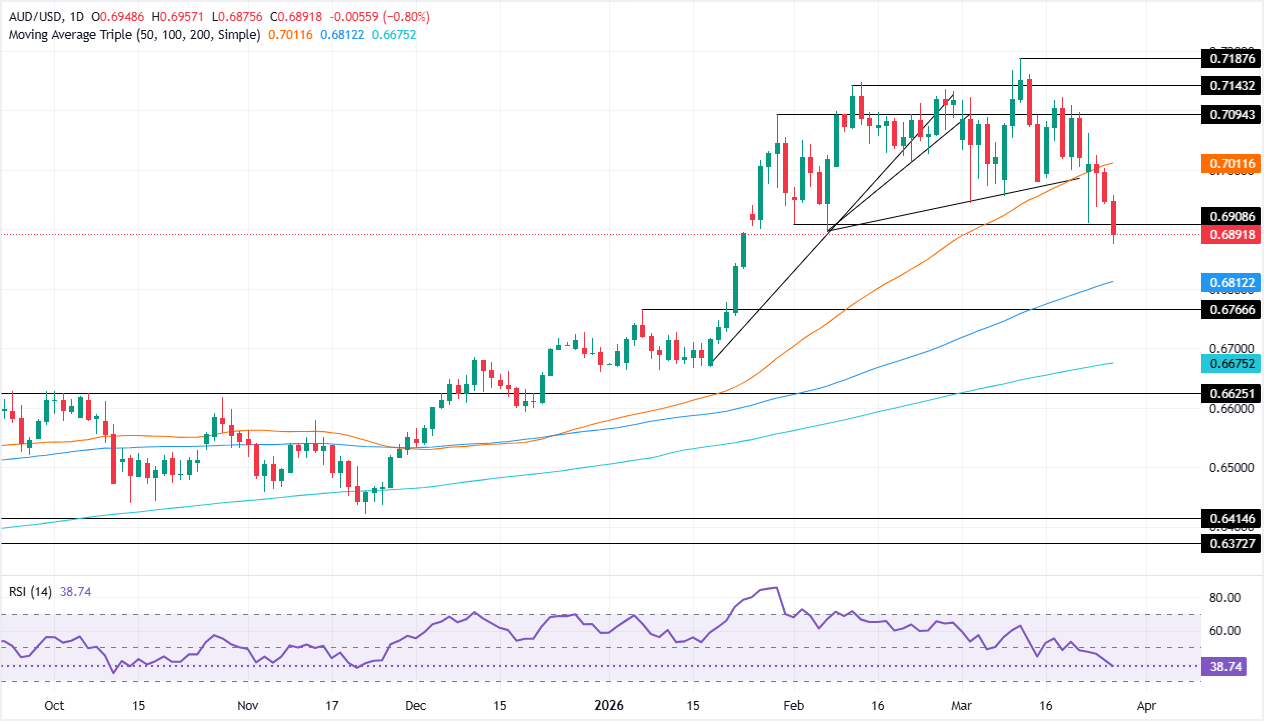Viewport: 1264px width, 721px height.
Task: Click the Oct label on time axis
Action: coord(54,705)
